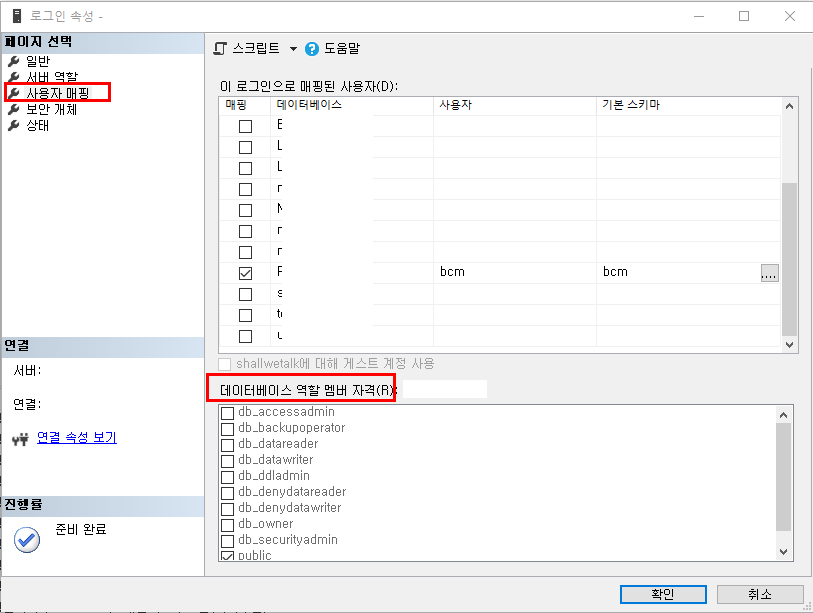The height and width of the screenshot is (613, 813).
Task: Click the role list scroll down arrow
Action: point(783,552)
